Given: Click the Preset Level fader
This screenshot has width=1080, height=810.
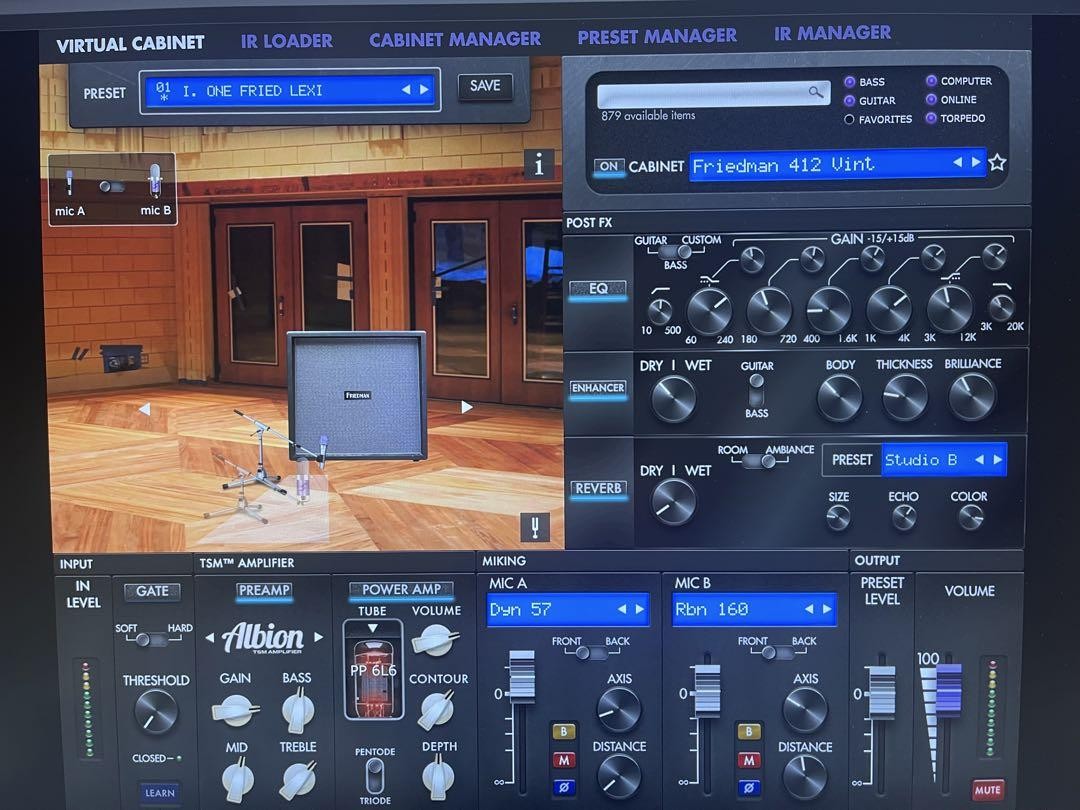Looking at the screenshot, I should click(x=882, y=692).
